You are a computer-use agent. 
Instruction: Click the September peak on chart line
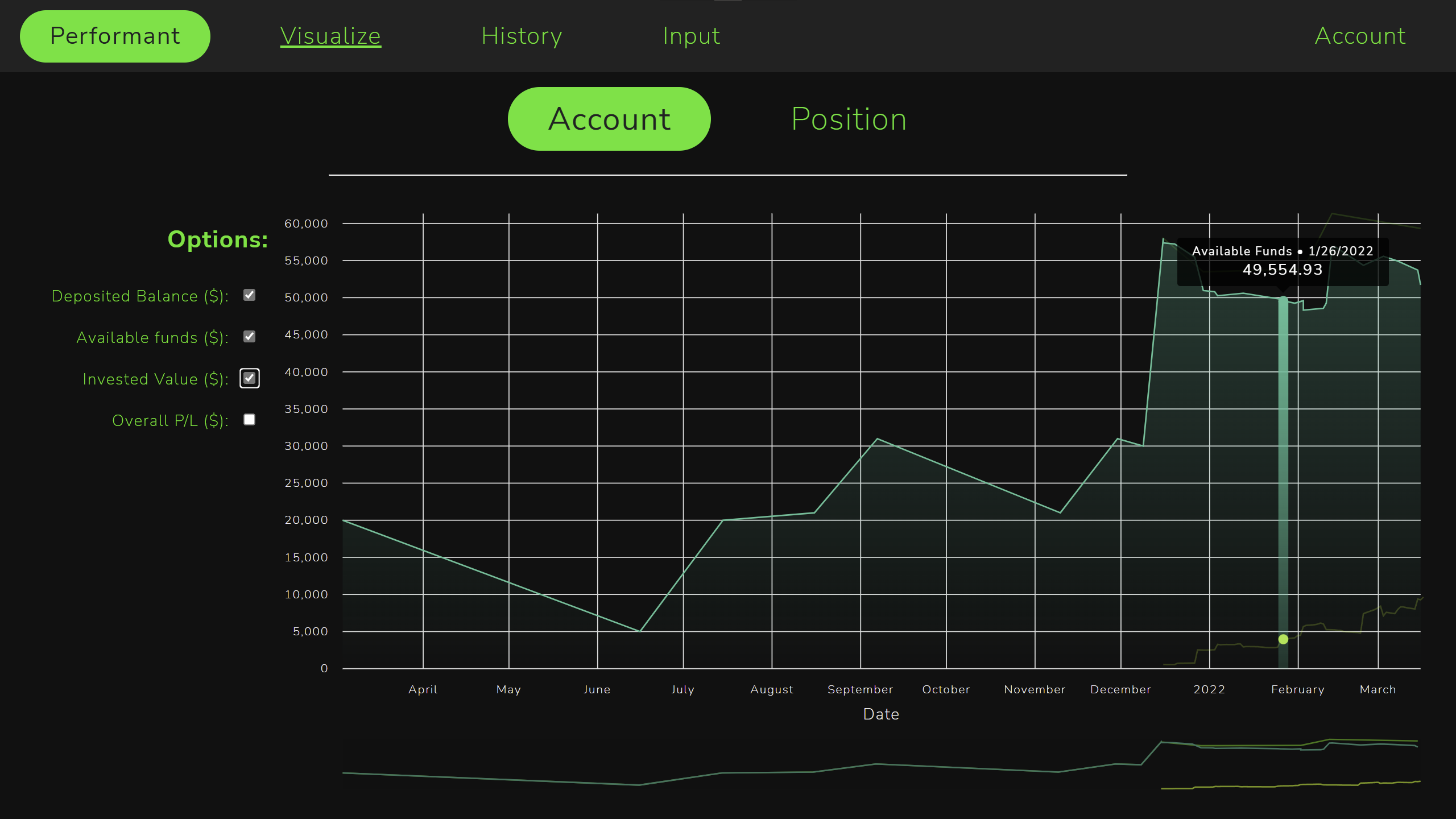coord(877,439)
